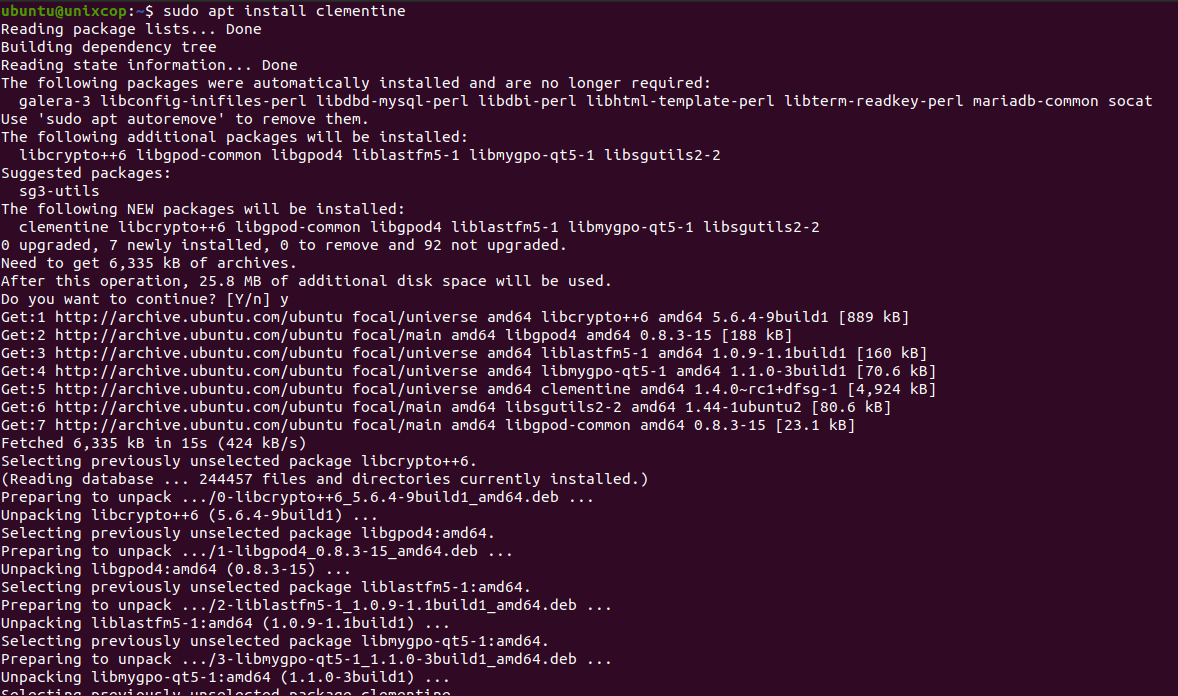Click the galera-3 package name
1178x696 pixels.
pos(55,101)
